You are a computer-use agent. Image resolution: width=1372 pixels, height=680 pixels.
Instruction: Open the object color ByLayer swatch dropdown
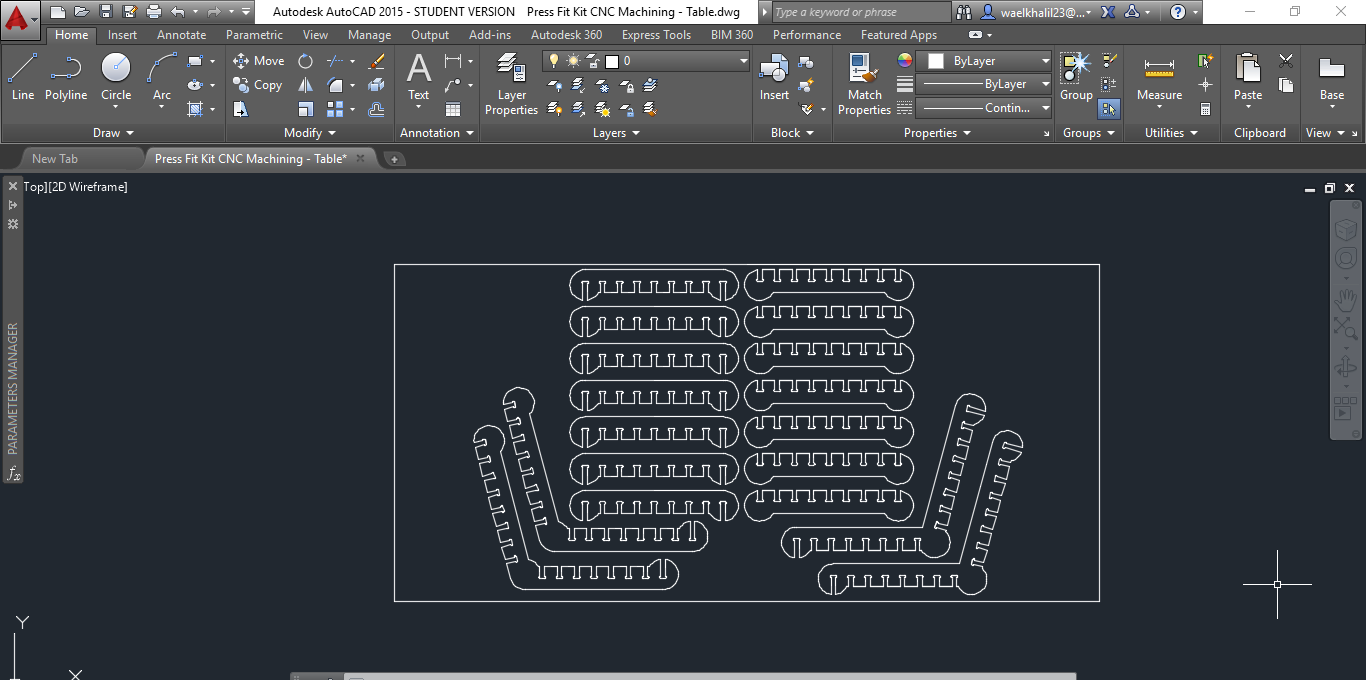point(985,61)
